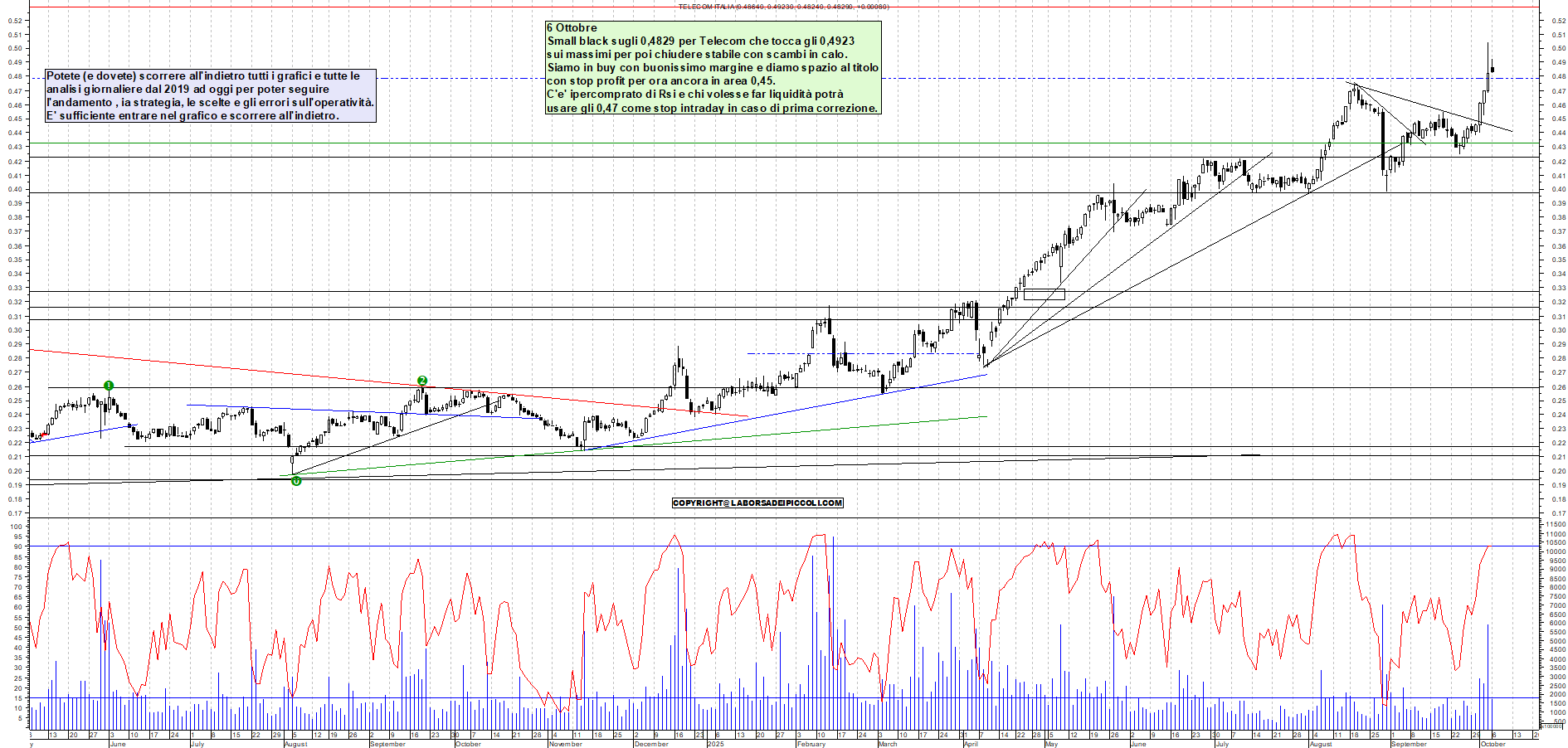This screenshot has width=1568, height=748.
Task: Click the tall black candle in late August
Action: (x=1383, y=139)
